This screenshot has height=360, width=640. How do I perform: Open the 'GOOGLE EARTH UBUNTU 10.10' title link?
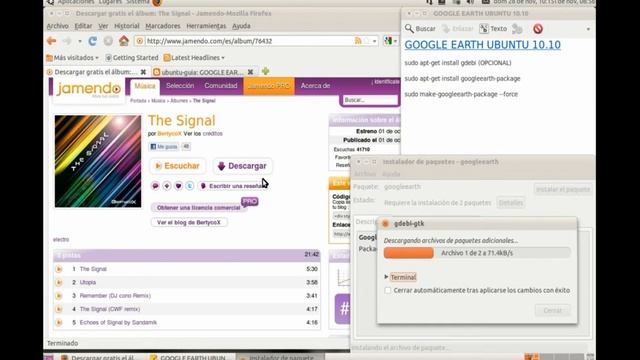point(482,45)
